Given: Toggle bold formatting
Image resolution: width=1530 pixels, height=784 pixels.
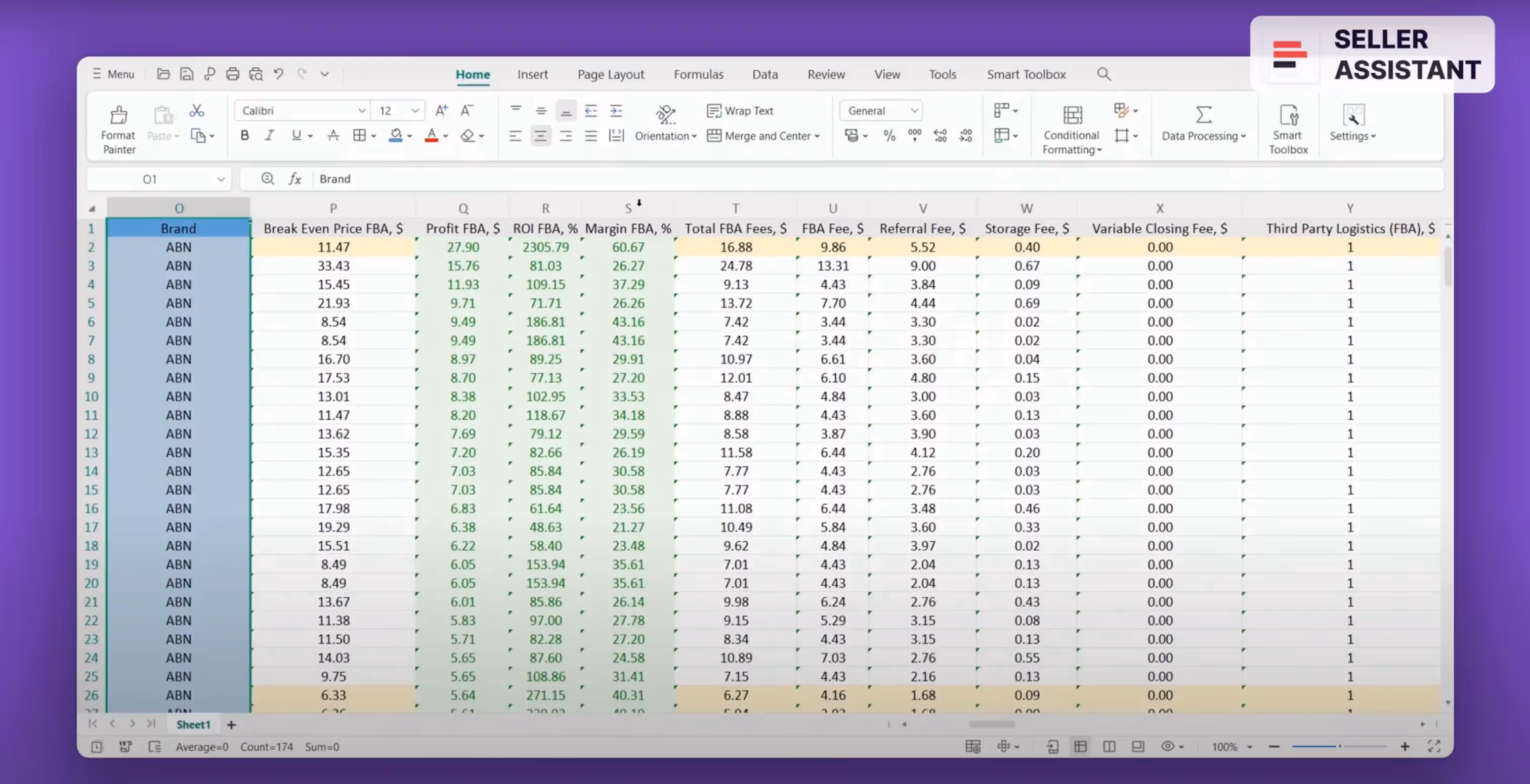Looking at the screenshot, I should pos(245,136).
